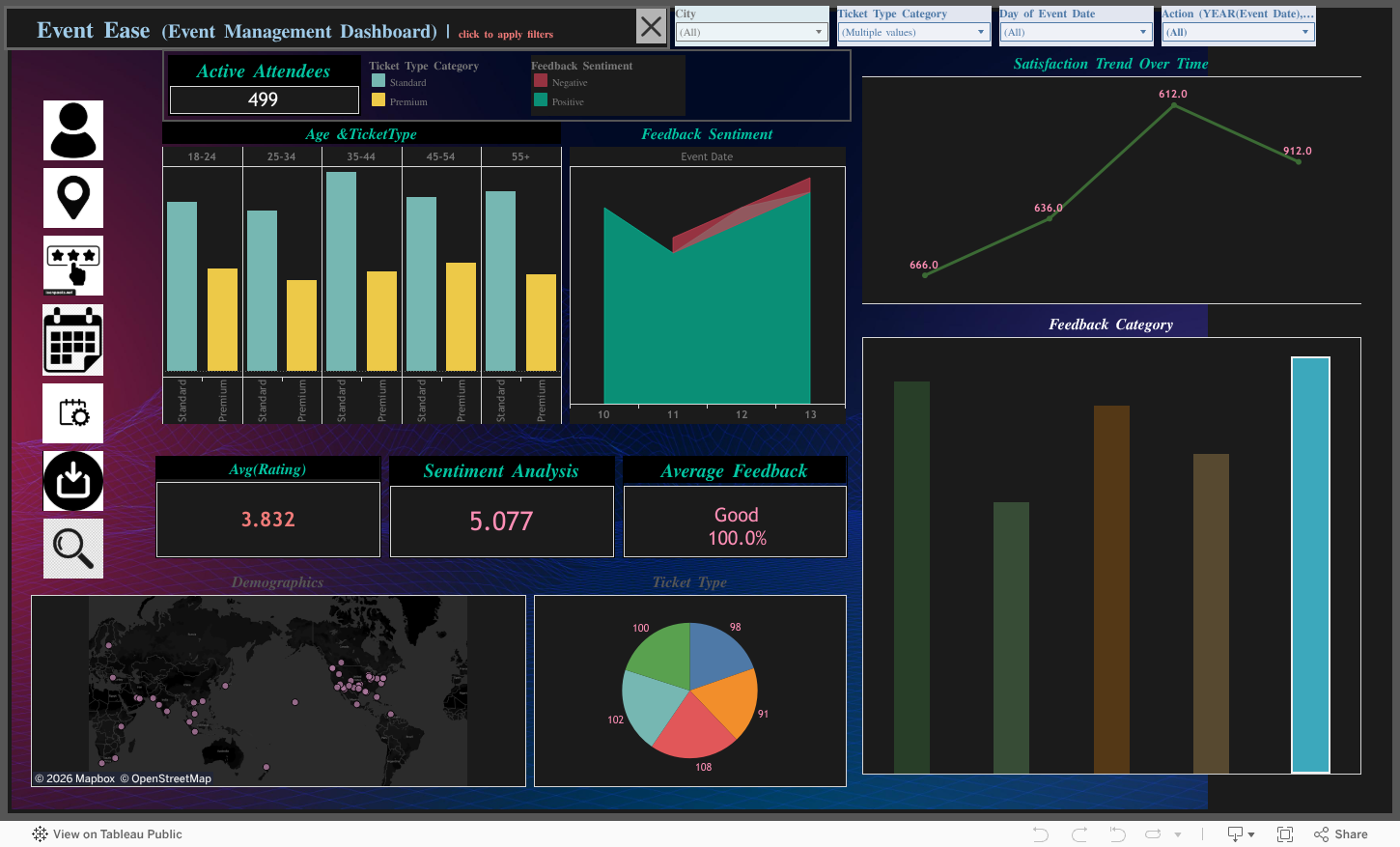Click the Tableau Public logo menu item
Screen dimensions: 1400x847
[39, 833]
